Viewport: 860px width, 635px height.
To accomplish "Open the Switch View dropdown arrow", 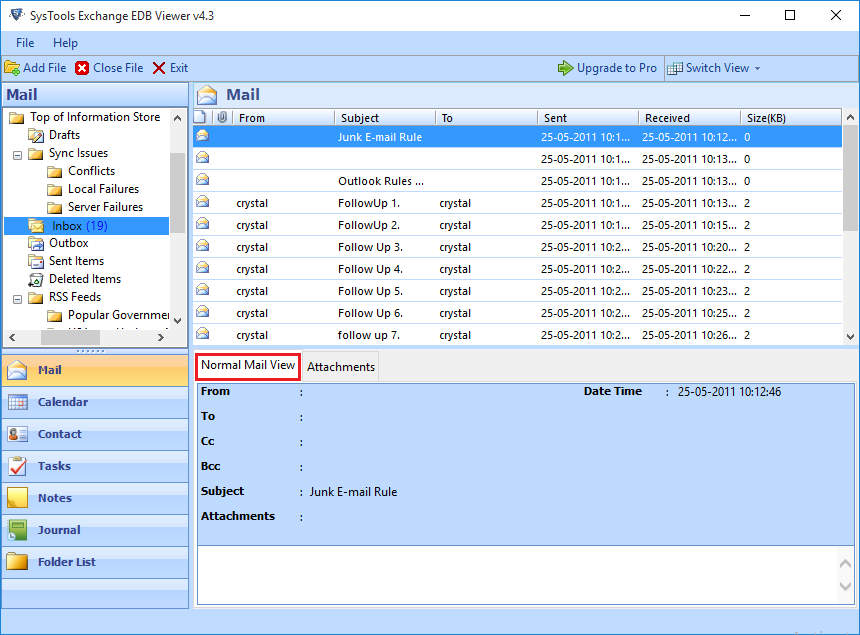I will pyautogui.click(x=757, y=69).
